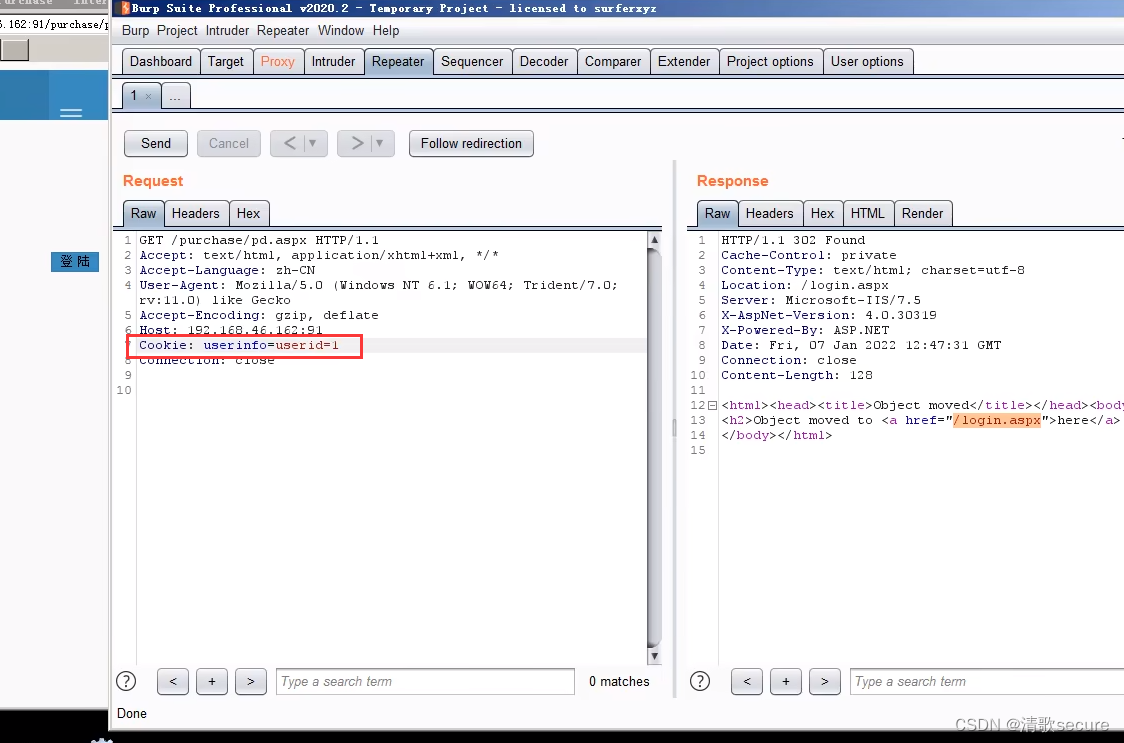Select the Response Hex tab

tap(822, 214)
